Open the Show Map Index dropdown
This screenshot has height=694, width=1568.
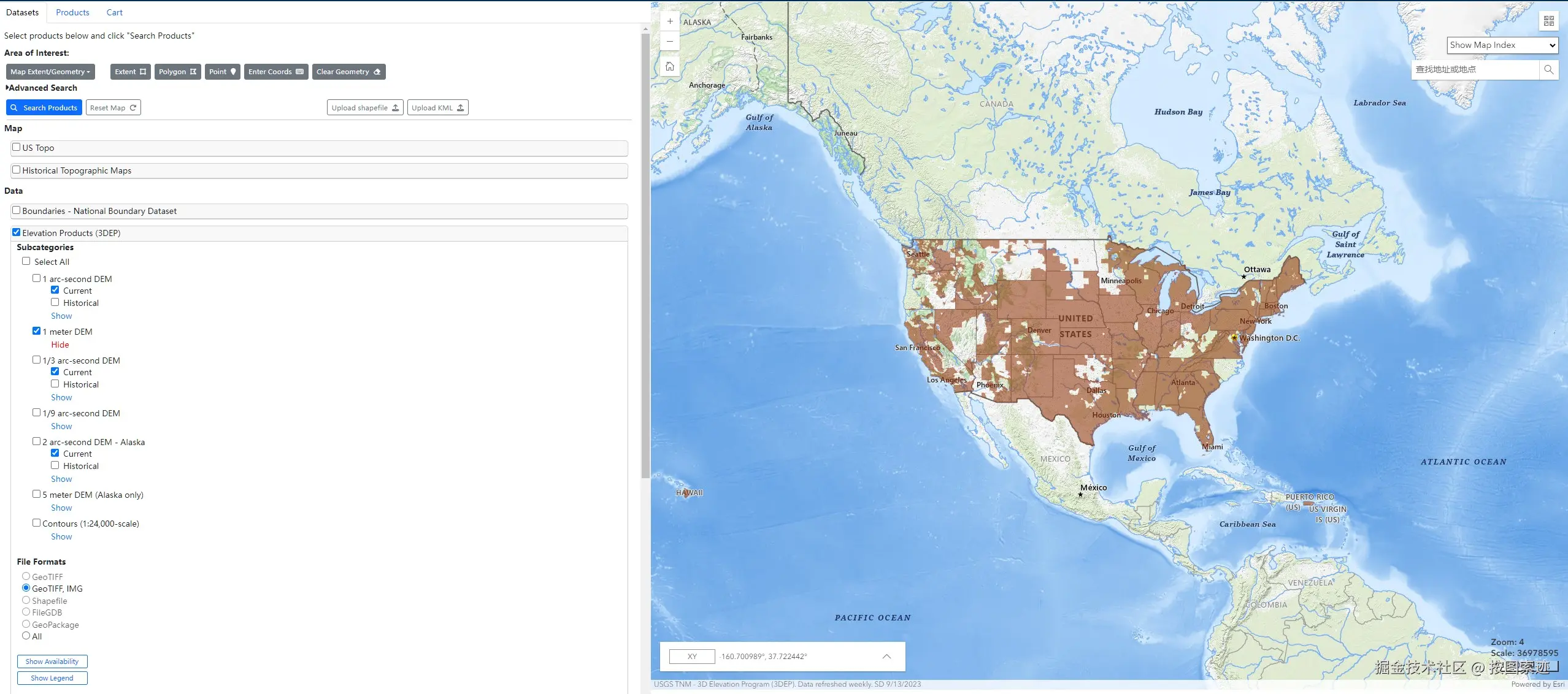tap(1502, 45)
